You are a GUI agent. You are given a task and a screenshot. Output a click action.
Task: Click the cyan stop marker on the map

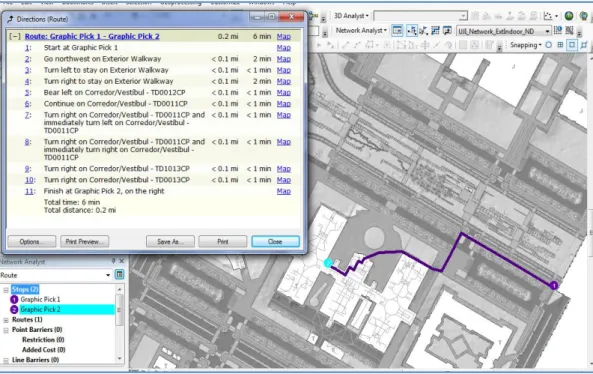tap(328, 262)
